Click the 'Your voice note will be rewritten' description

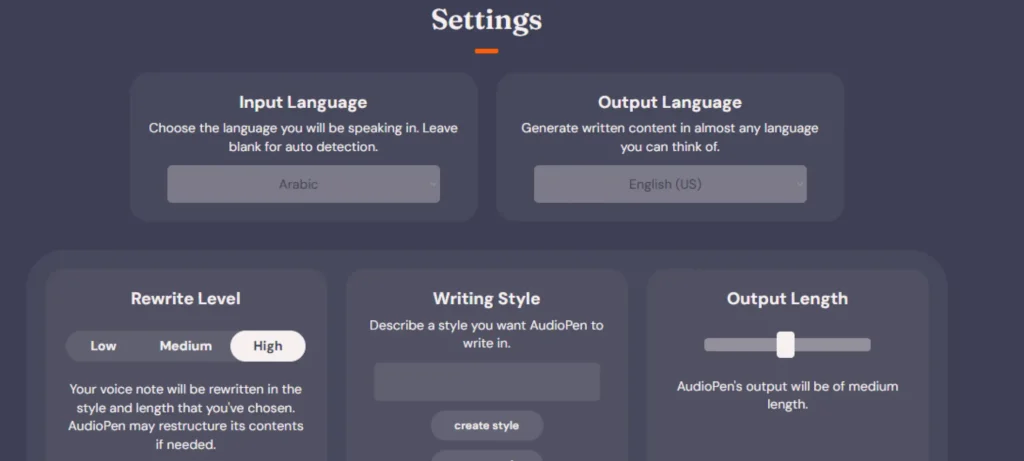(185, 417)
